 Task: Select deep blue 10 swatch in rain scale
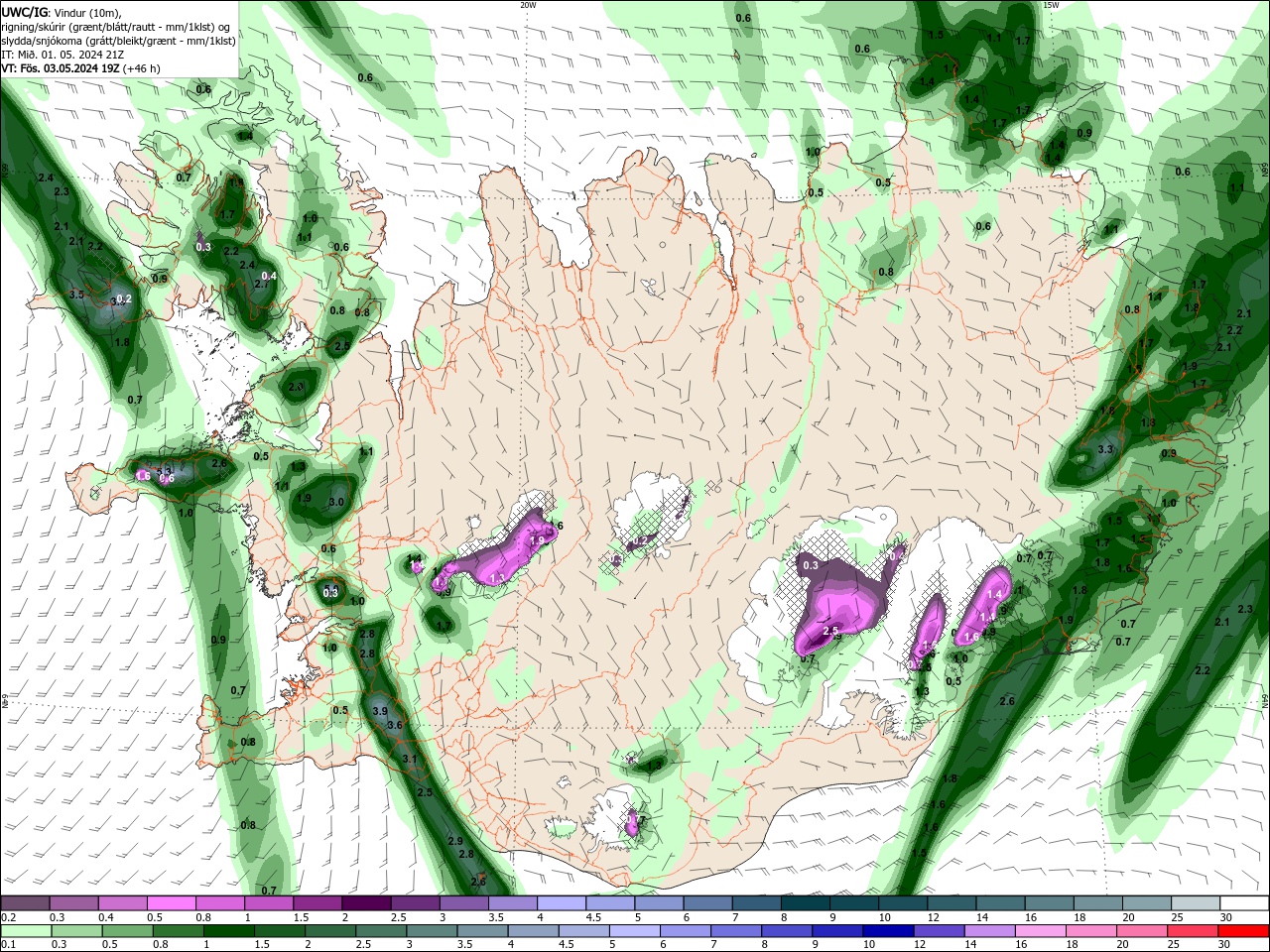(x=888, y=931)
